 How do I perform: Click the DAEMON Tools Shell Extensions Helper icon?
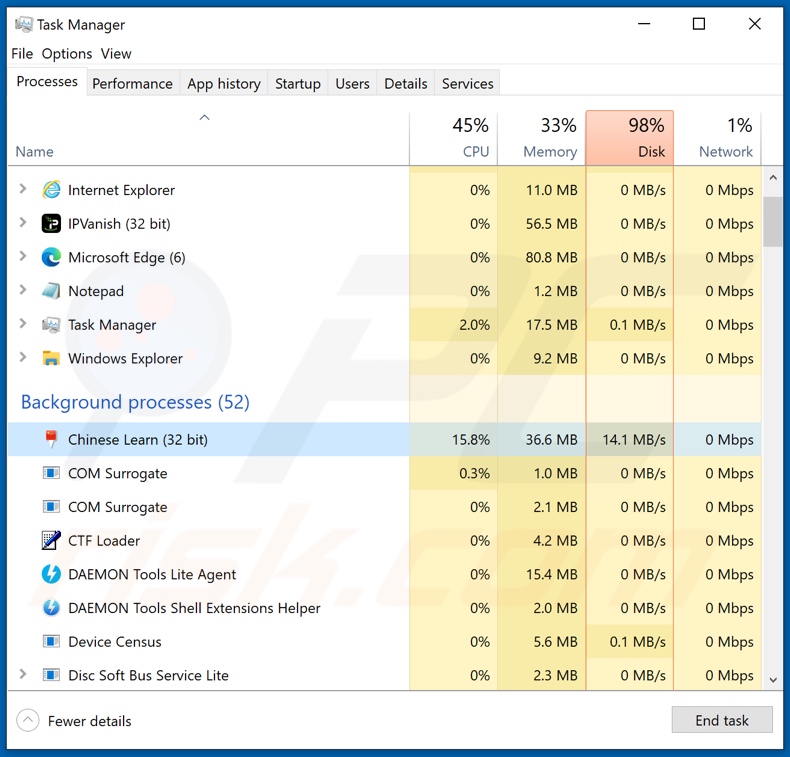51,608
